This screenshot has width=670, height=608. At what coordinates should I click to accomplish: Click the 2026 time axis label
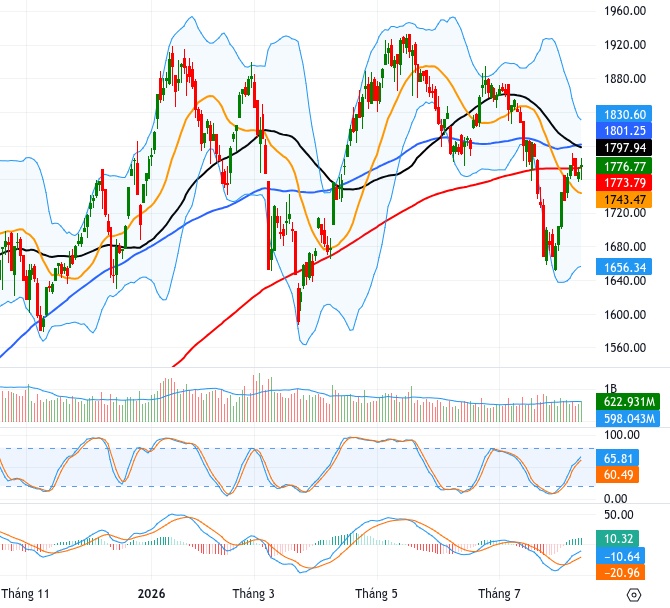[151, 593]
